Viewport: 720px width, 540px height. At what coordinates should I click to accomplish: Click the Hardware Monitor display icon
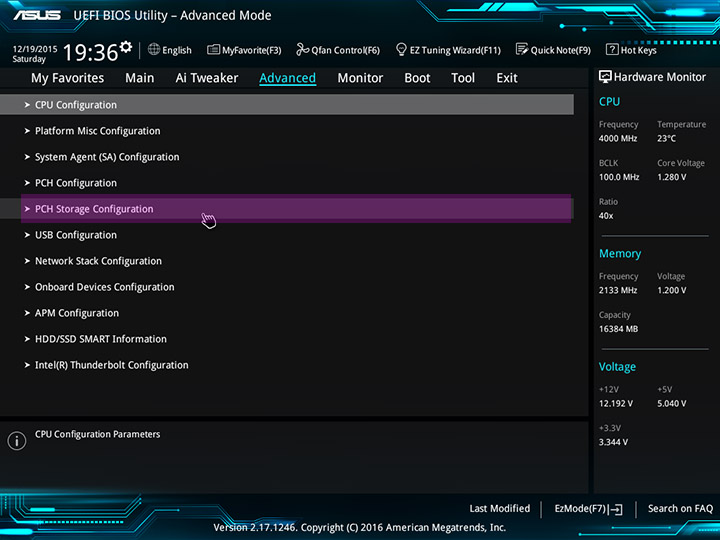tap(605, 77)
